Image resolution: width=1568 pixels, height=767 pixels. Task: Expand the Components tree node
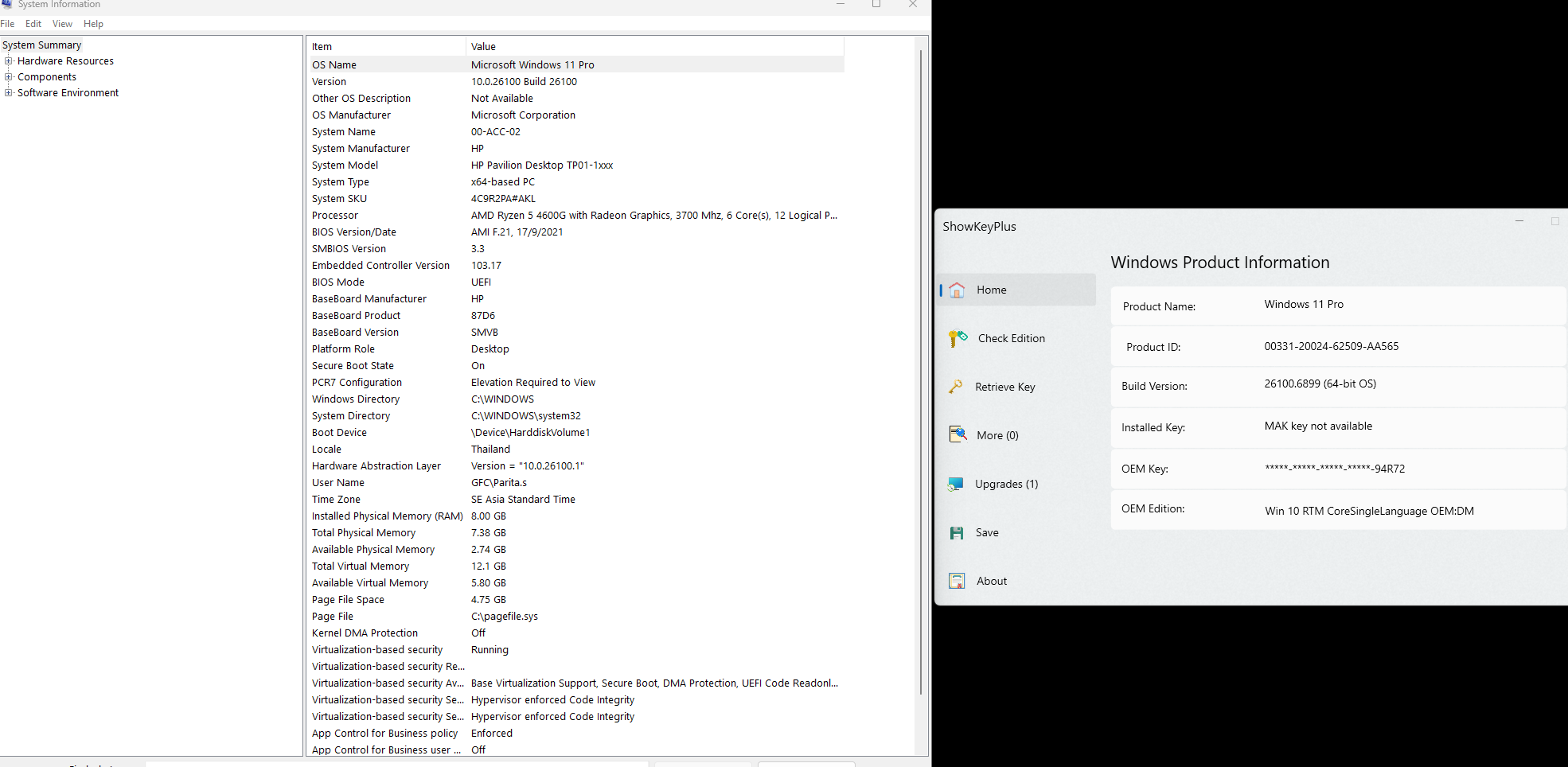[9, 77]
